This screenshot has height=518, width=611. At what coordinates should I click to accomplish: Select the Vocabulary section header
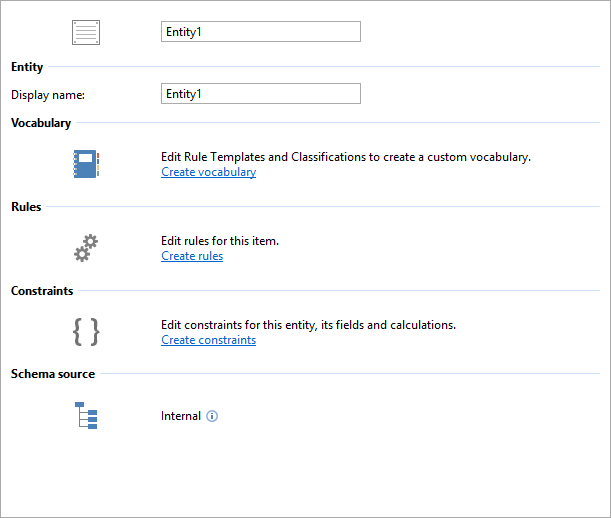point(41,123)
